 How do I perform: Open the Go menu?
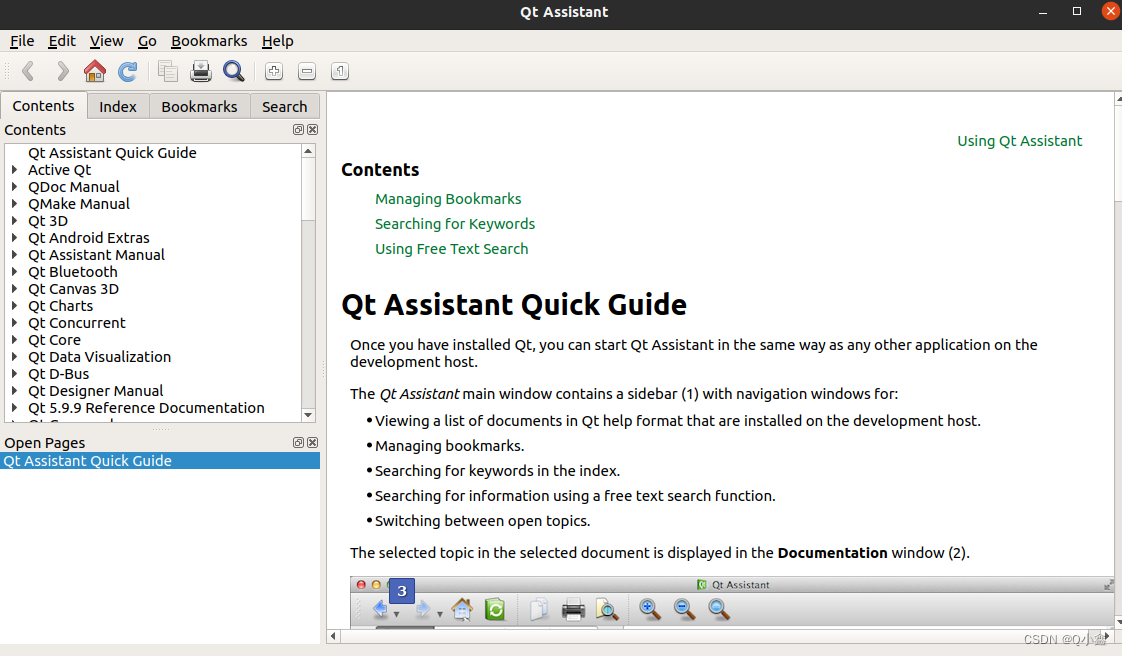147,41
